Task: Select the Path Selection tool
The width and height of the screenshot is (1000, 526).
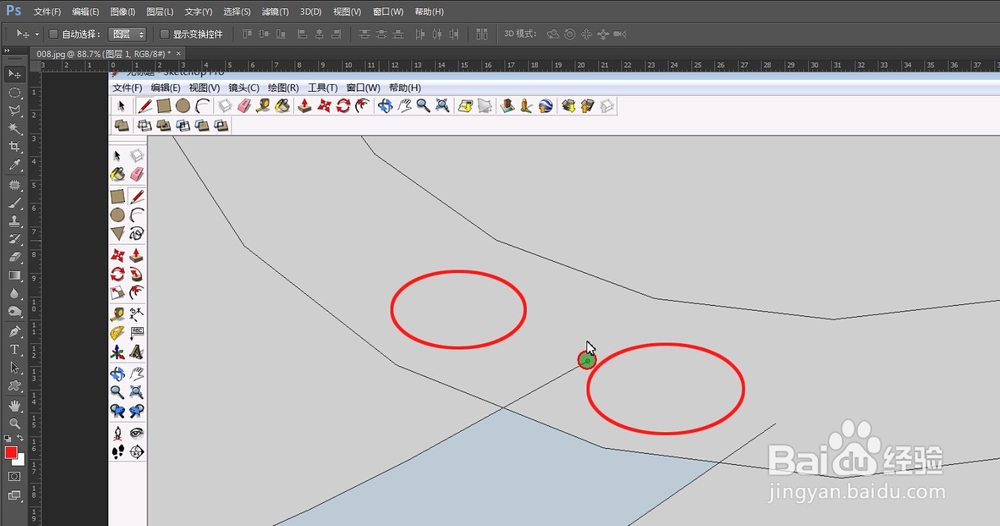Action: [x=15, y=368]
